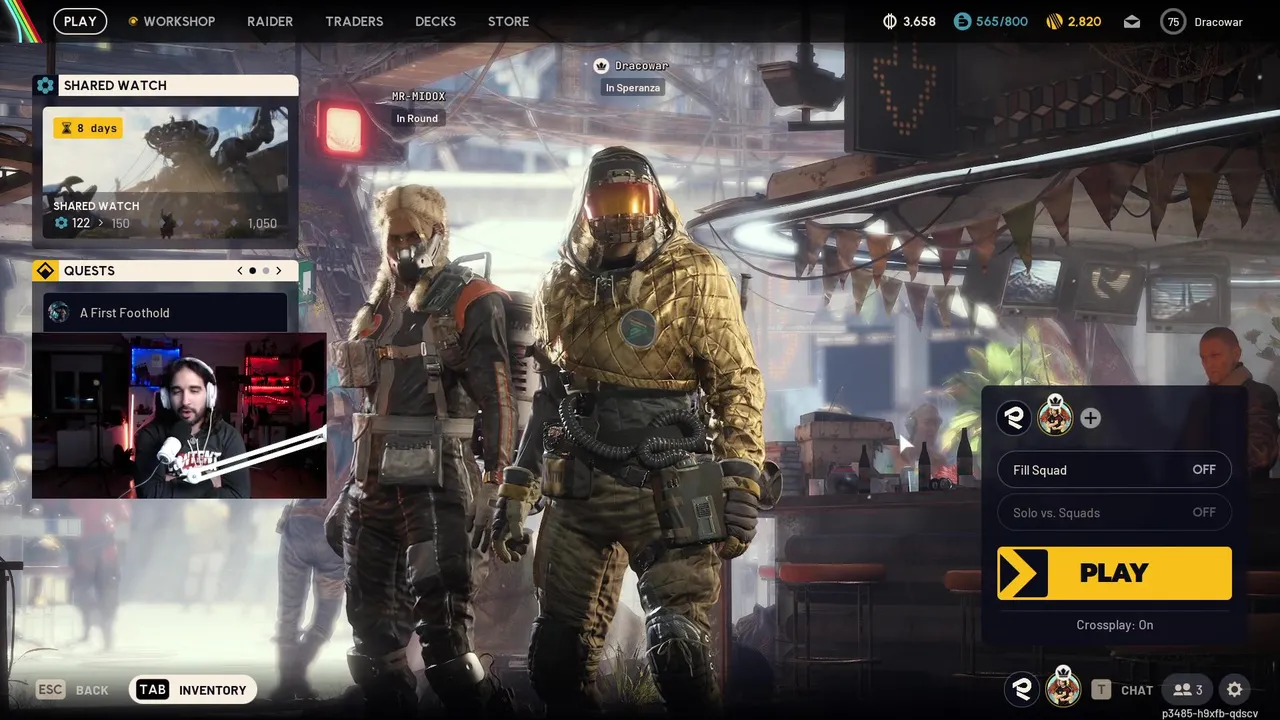Screen dimensions: 1280x720
Task: Toggle Solo vs. Squads option
Action: (x=1114, y=512)
